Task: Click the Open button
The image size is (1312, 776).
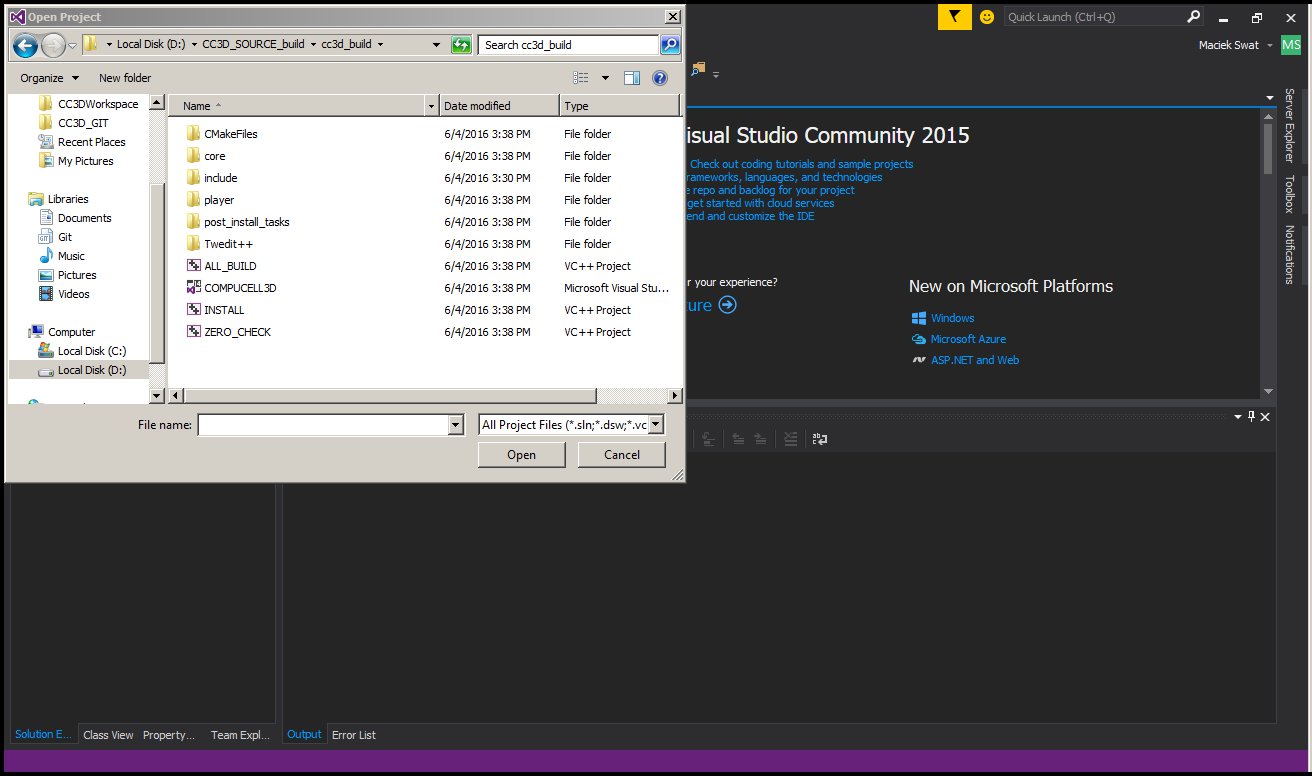Action: click(521, 455)
